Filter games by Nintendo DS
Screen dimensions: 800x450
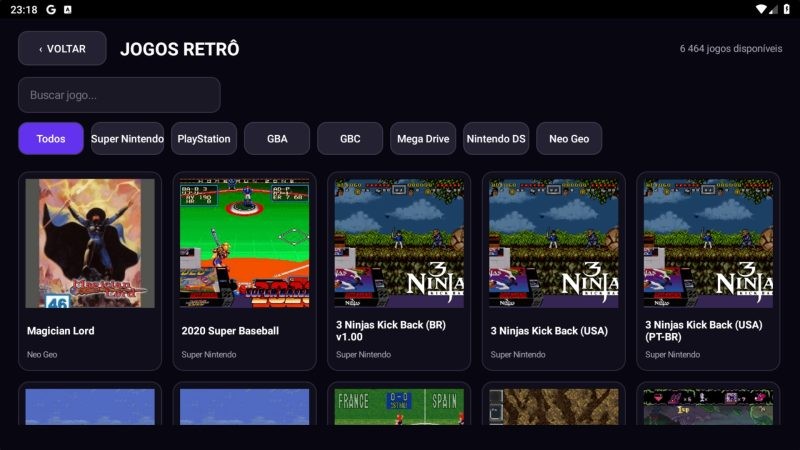(x=496, y=138)
